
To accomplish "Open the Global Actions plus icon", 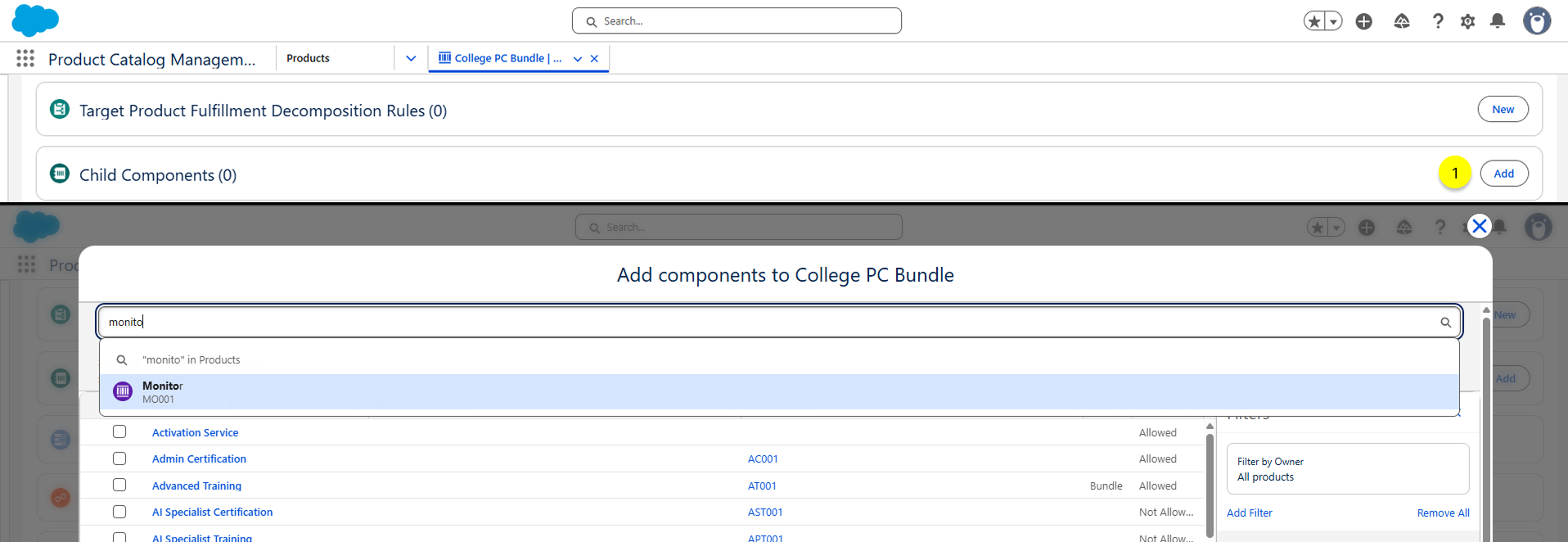I will (x=1363, y=21).
